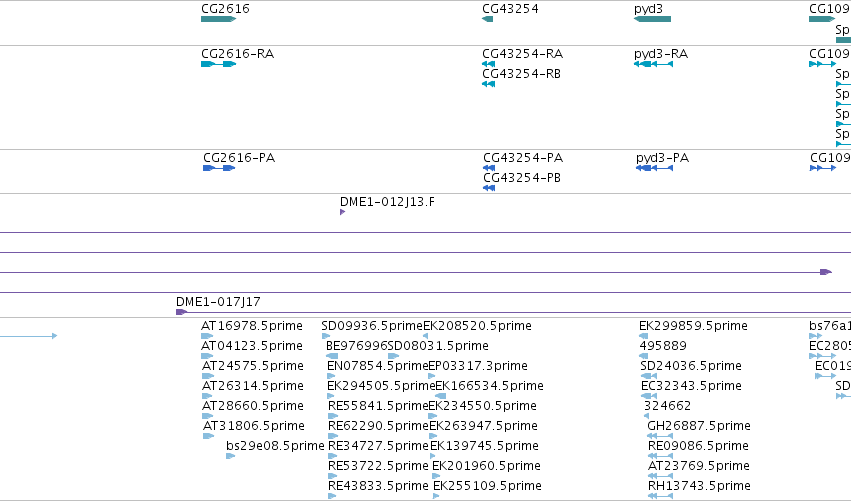The height and width of the screenshot is (501, 851).
Task: Click the AT28660.5prime label
Action: [x=252, y=406]
